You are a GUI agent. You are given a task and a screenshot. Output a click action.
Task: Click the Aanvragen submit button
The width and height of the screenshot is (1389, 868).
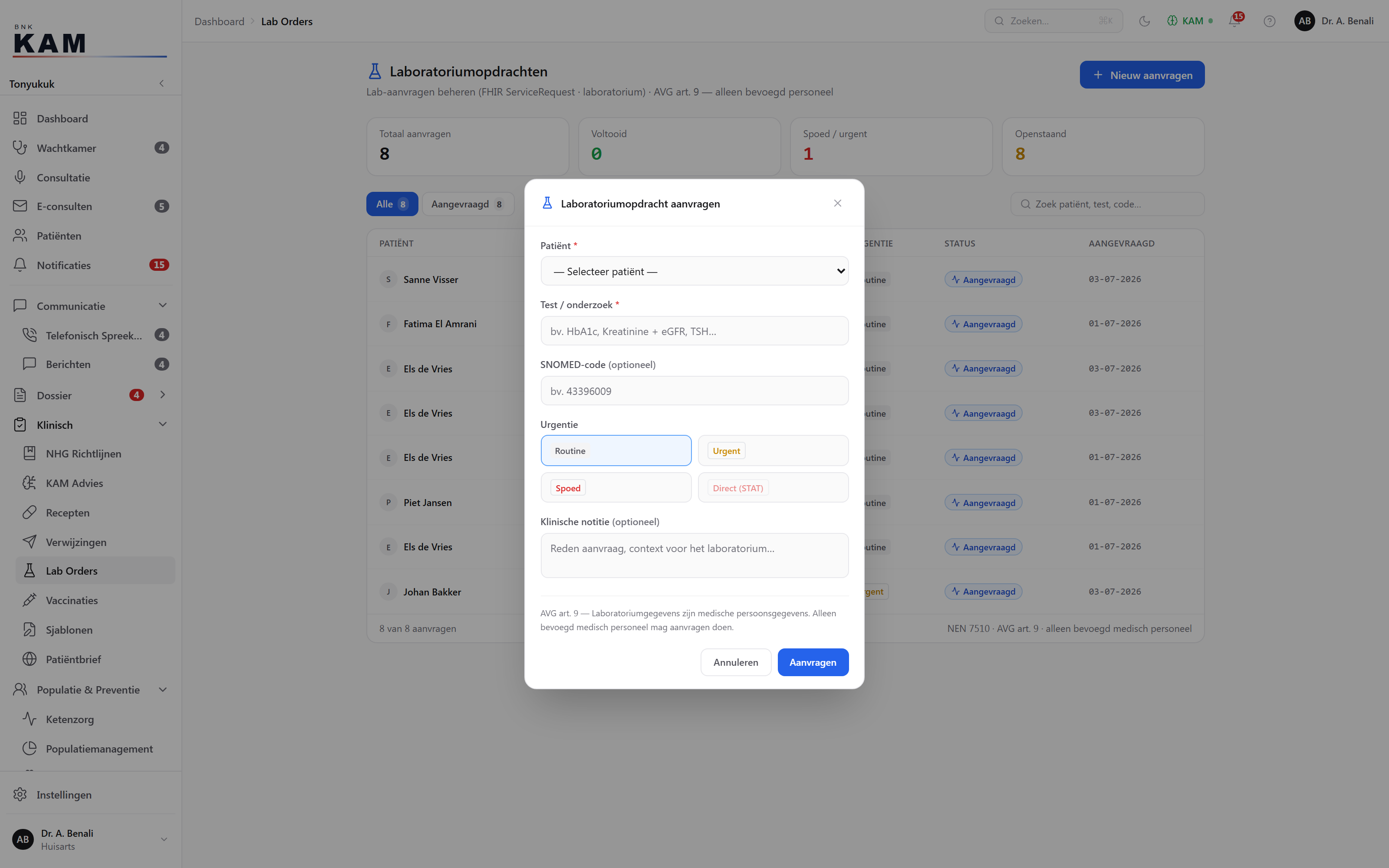pyautogui.click(x=813, y=662)
